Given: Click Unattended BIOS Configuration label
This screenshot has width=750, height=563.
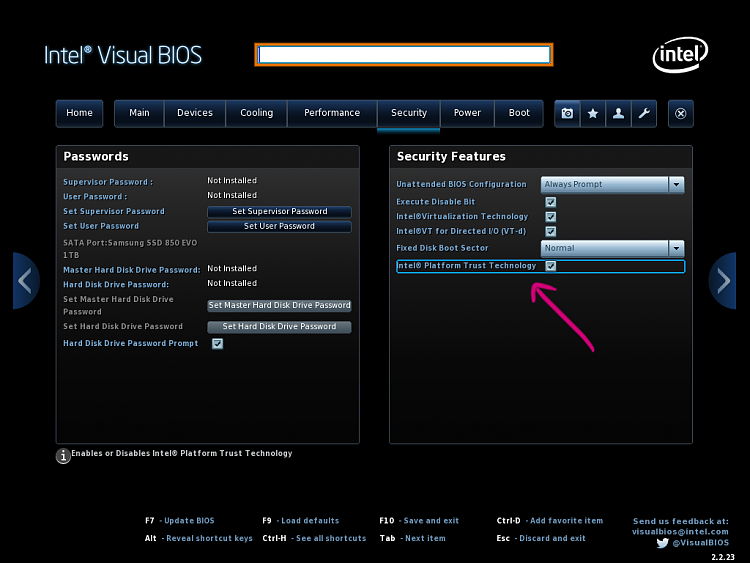Looking at the screenshot, I should click(461, 185).
